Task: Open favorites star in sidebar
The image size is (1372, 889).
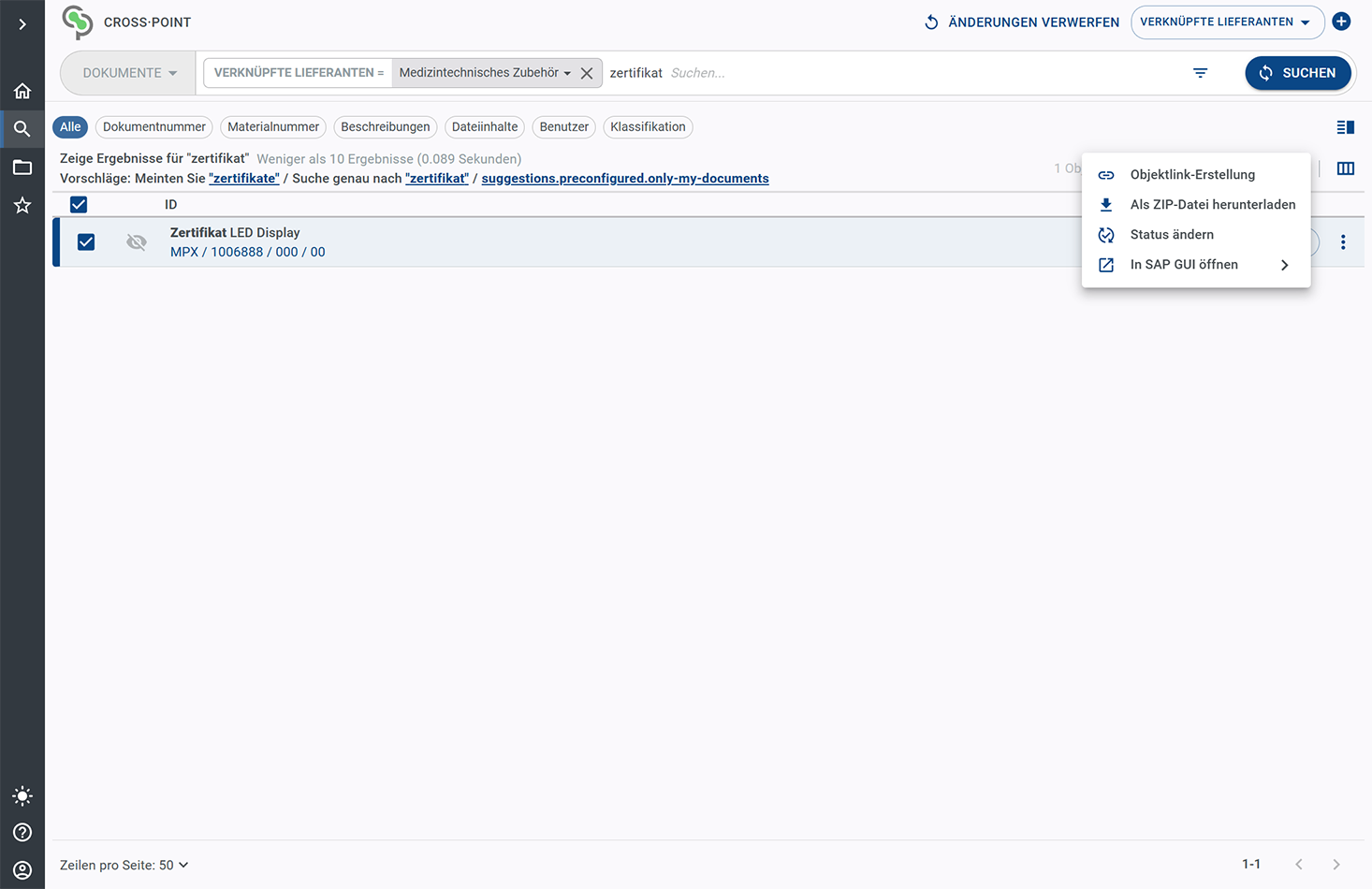Action: click(x=22, y=205)
